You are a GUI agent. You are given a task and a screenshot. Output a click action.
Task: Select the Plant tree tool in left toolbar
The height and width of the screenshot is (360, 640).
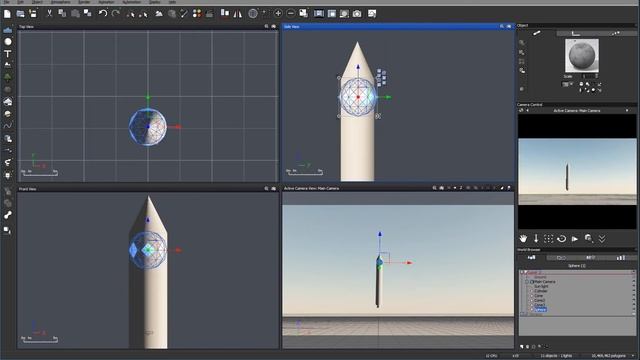(8, 77)
